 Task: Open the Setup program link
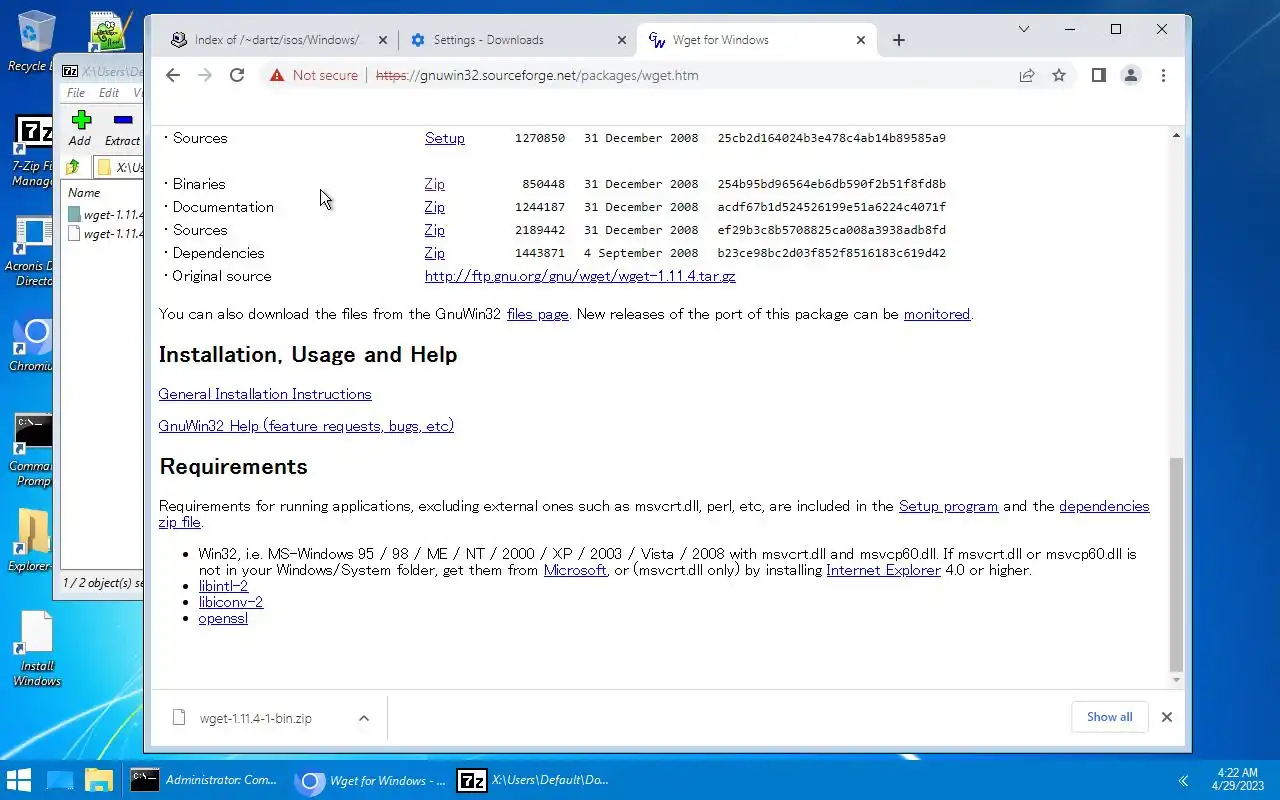[948, 506]
